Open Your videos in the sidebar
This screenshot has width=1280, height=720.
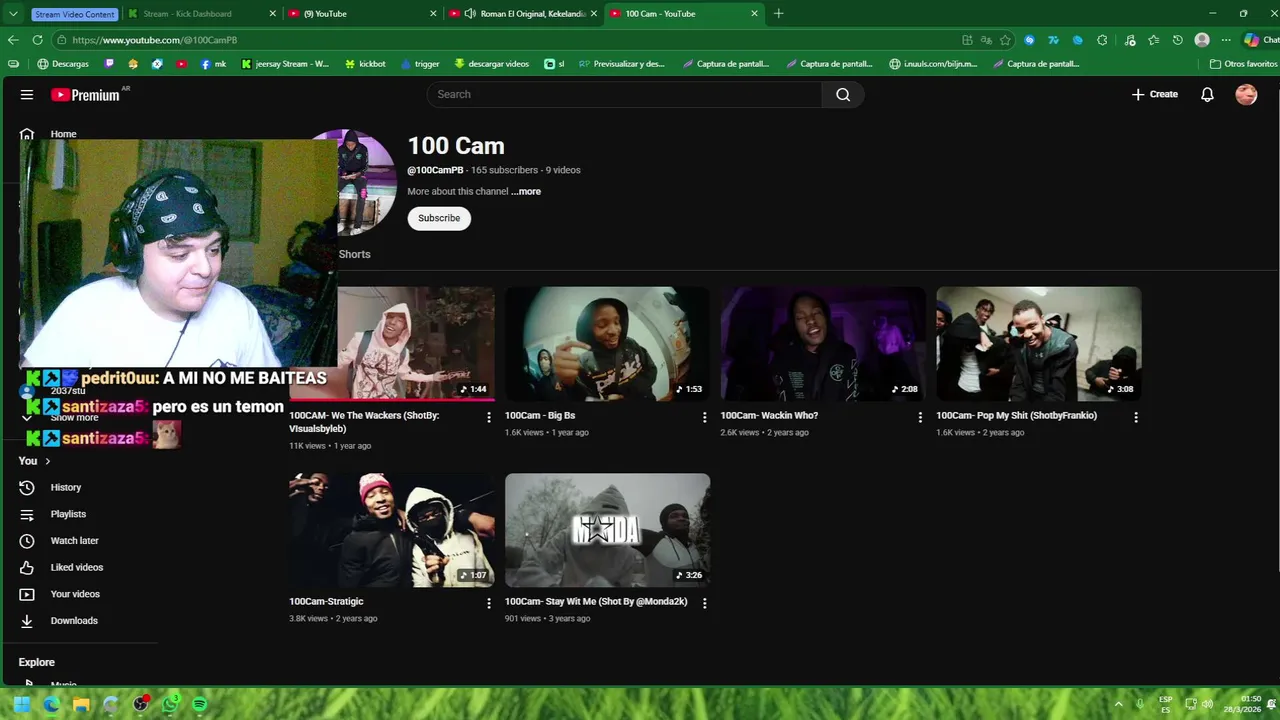(75, 594)
